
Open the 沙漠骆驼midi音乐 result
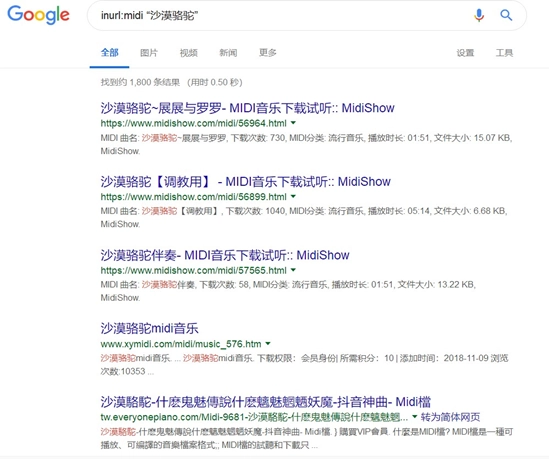150,328
